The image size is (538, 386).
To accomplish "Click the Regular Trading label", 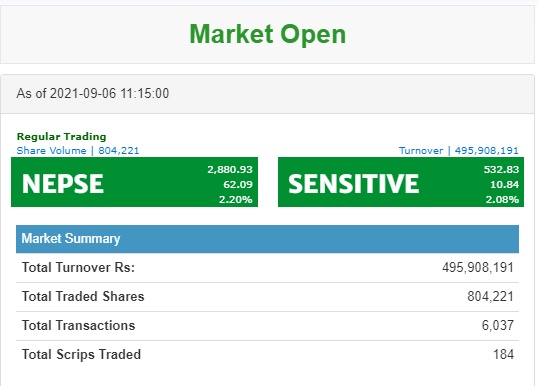I will [x=61, y=137].
